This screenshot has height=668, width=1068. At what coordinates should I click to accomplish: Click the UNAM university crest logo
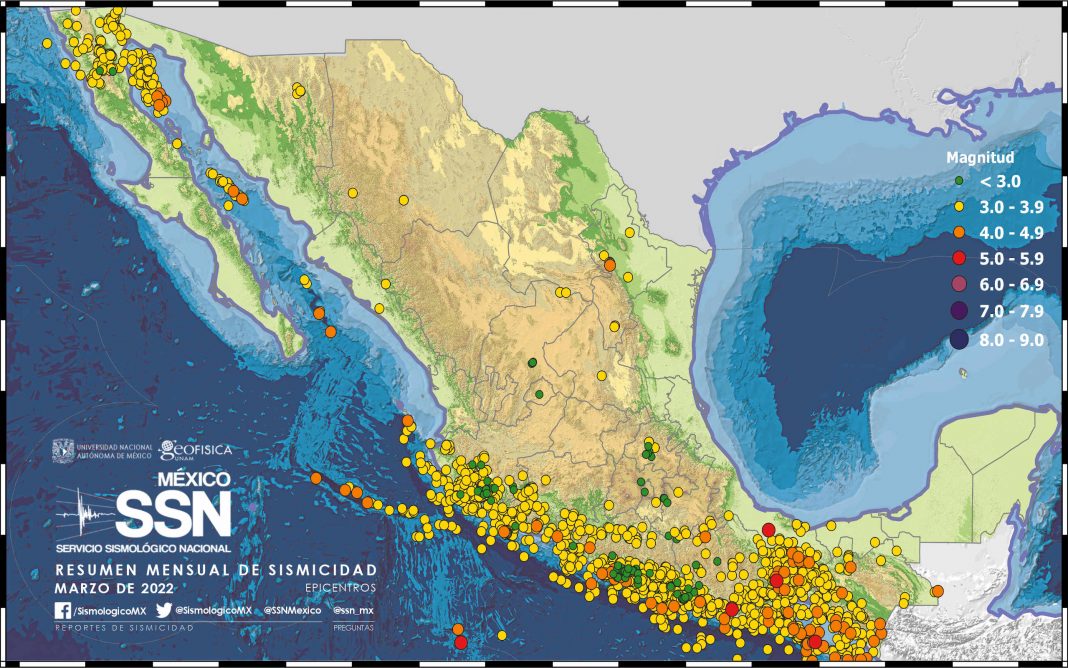[x=63, y=451]
